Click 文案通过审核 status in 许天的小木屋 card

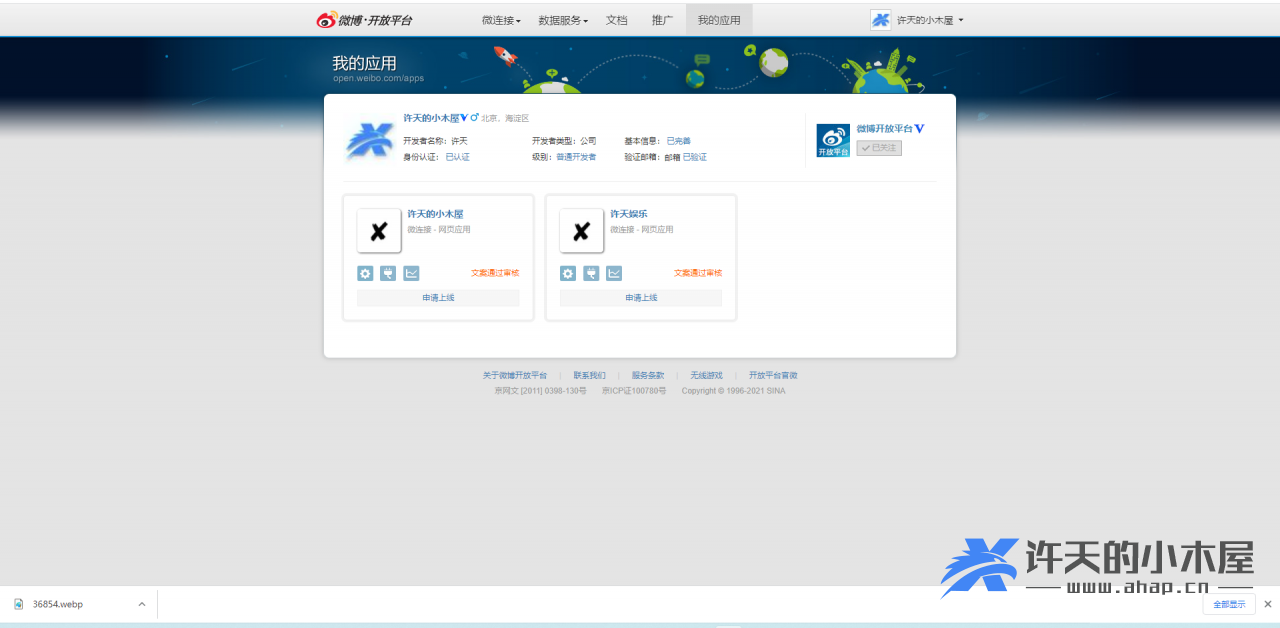pyautogui.click(x=495, y=273)
